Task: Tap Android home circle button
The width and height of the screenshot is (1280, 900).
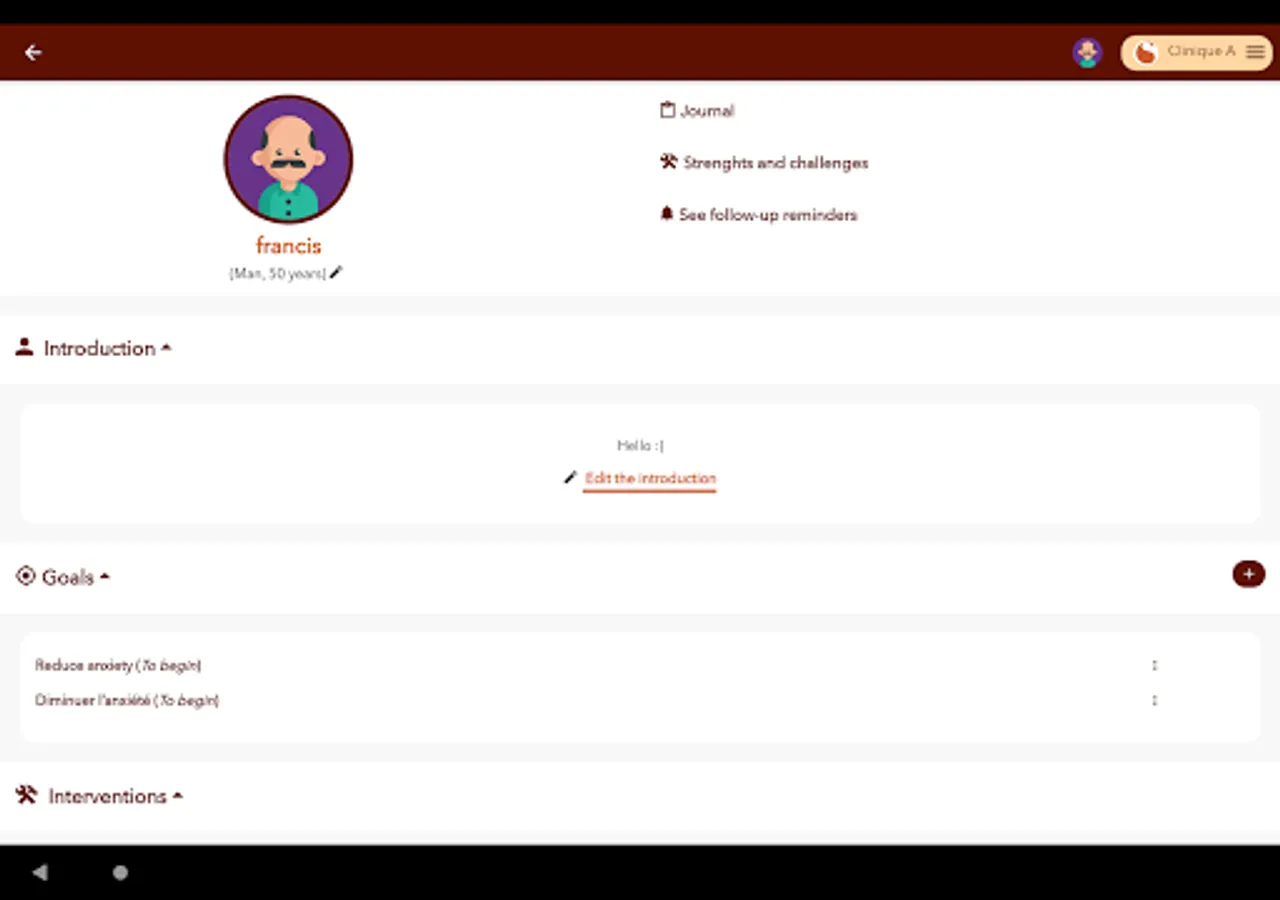Action: tap(120, 873)
